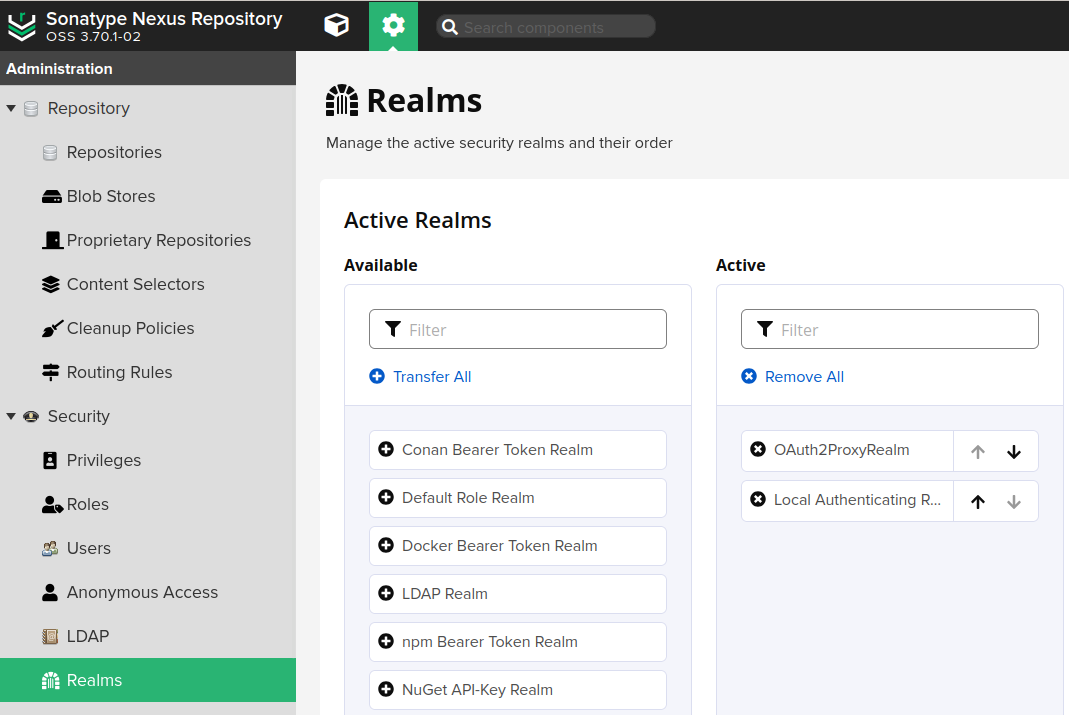1069x715 pixels.
Task: Move OAuth2ProxyRealm down with arrow
Action: click(1014, 452)
